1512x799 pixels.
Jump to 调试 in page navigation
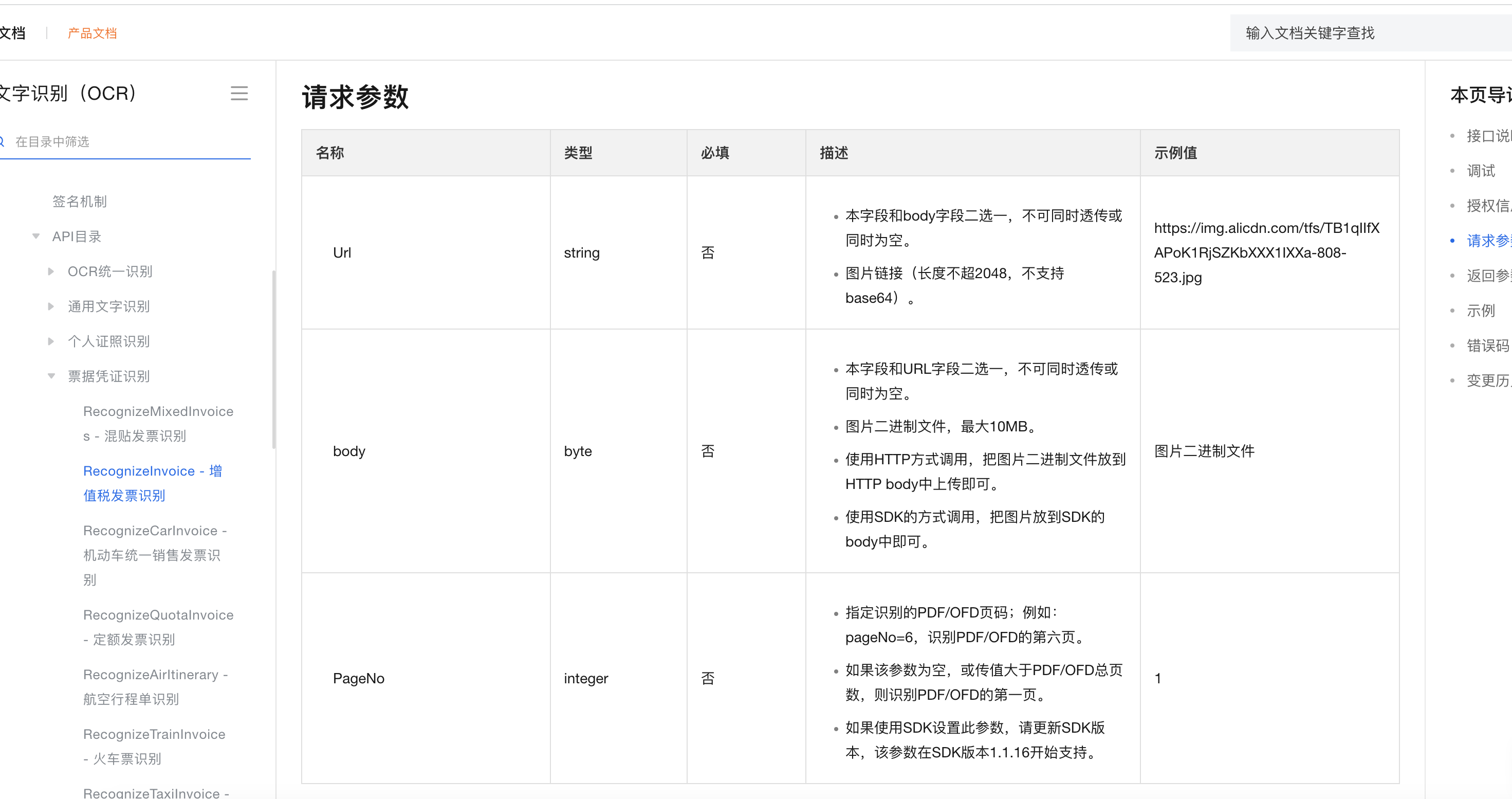[1480, 171]
